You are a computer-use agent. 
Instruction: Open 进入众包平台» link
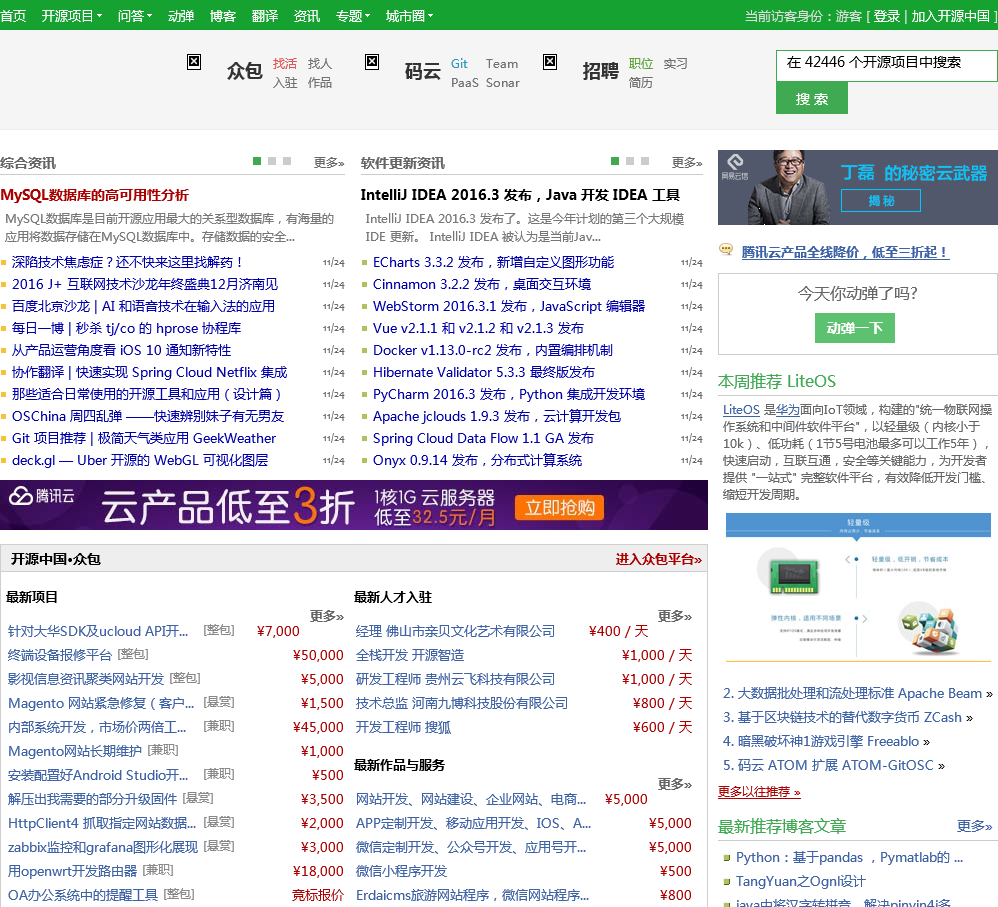(658, 559)
